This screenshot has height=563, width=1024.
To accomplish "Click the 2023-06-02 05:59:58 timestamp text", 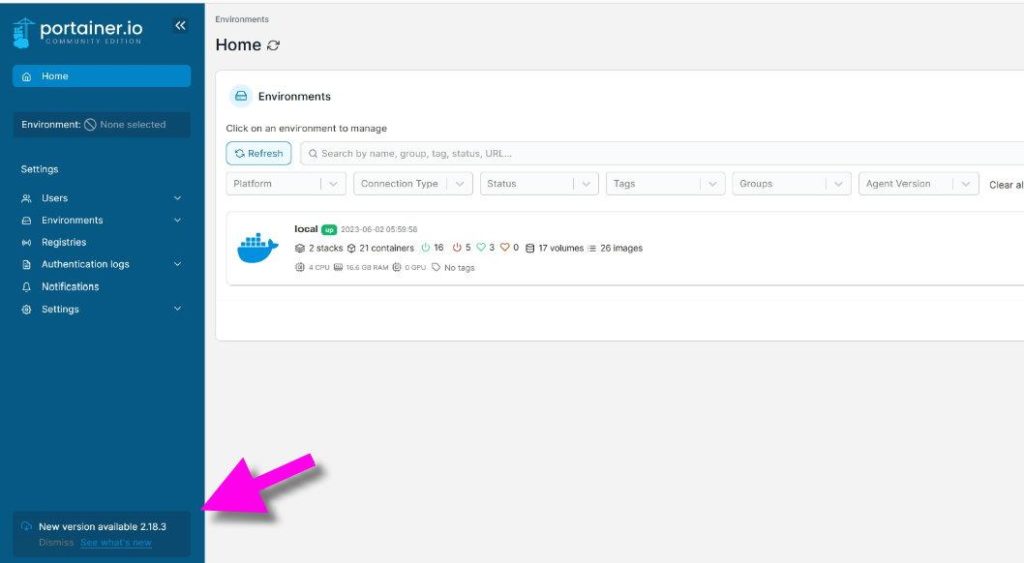I will (379, 229).
